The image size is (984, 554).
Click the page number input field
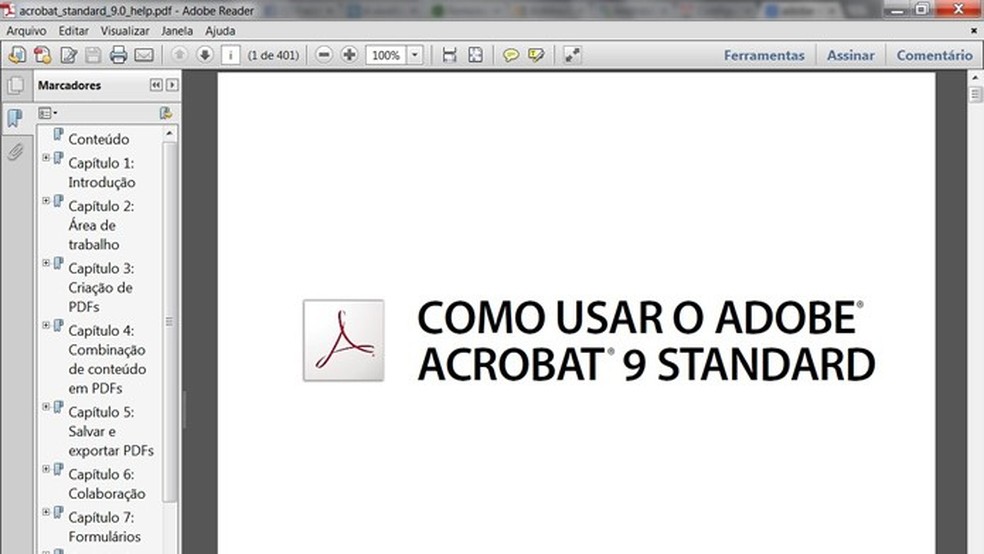(230, 55)
